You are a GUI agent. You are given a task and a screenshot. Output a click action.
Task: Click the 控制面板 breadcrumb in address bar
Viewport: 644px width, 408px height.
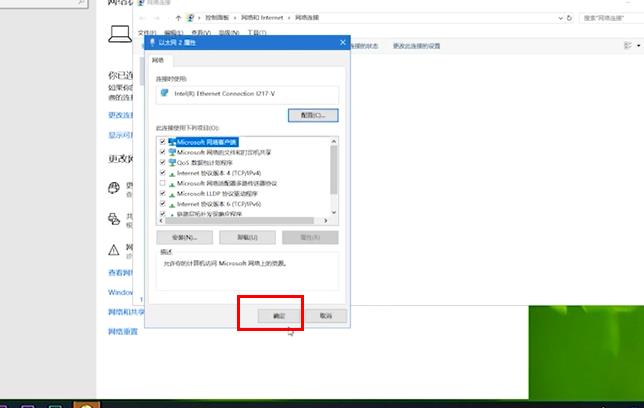pyautogui.click(x=217, y=18)
